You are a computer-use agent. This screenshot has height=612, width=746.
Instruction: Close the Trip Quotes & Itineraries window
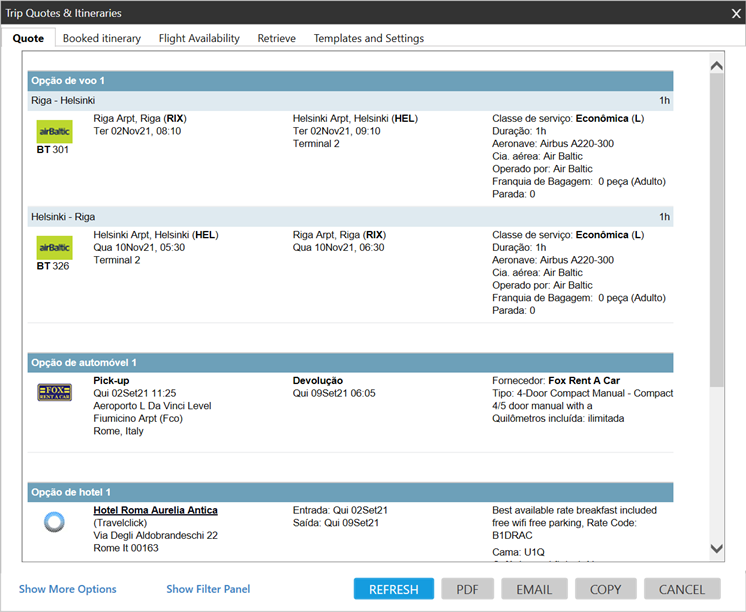click(735, 13)
